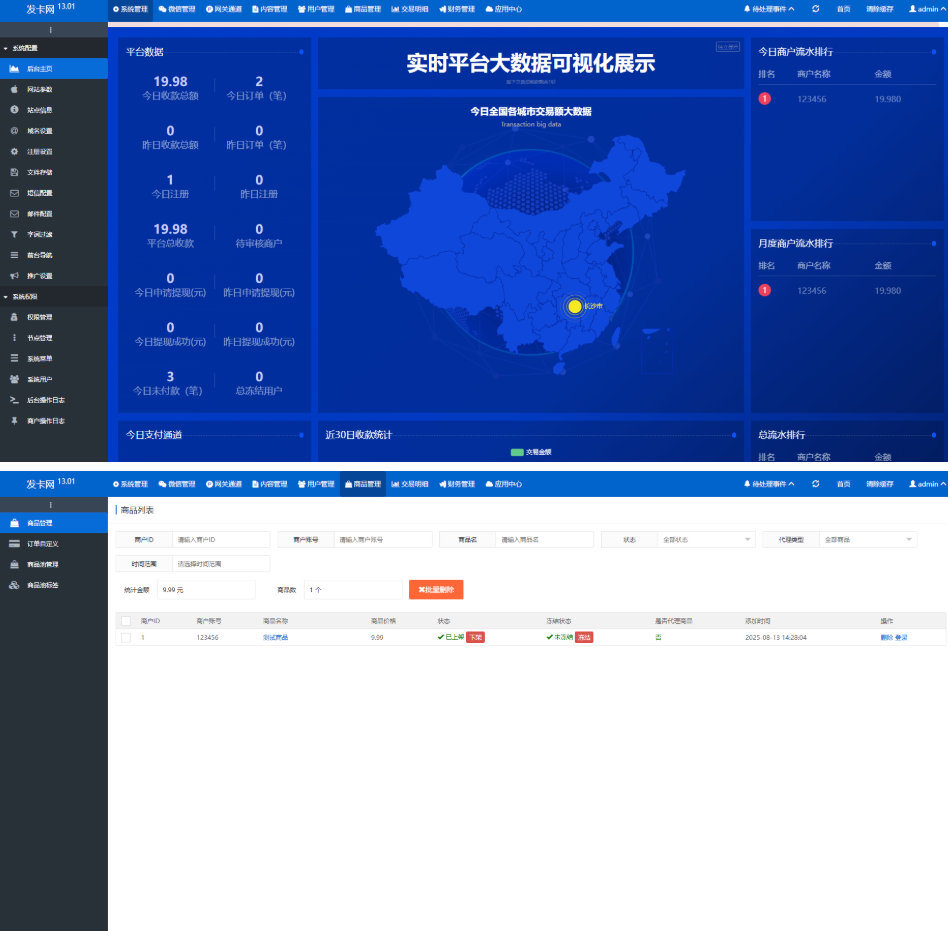Select the 注册设置 gear icon
This screenshot has width=948, height=931.
click(x=14, y=151)
